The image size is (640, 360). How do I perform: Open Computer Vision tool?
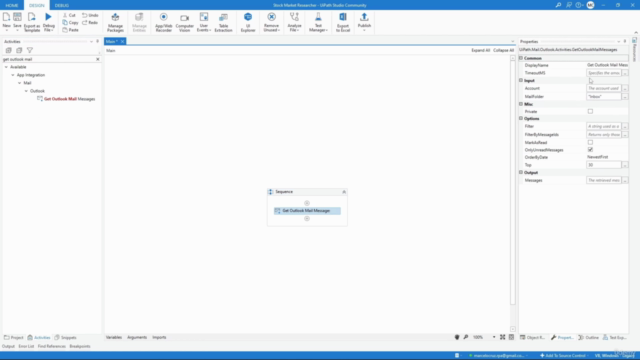pos(184,22)
